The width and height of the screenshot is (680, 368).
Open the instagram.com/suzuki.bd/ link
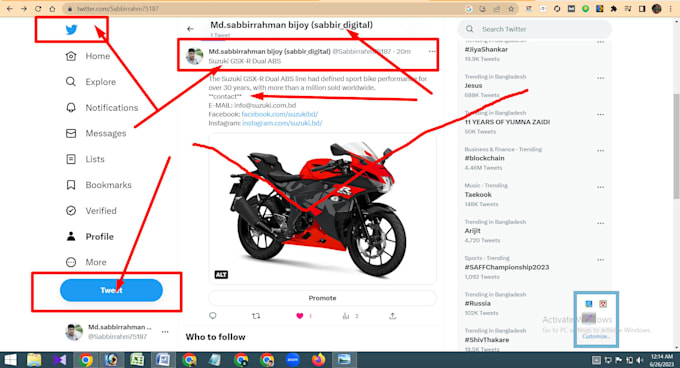[x=282, y=123]
